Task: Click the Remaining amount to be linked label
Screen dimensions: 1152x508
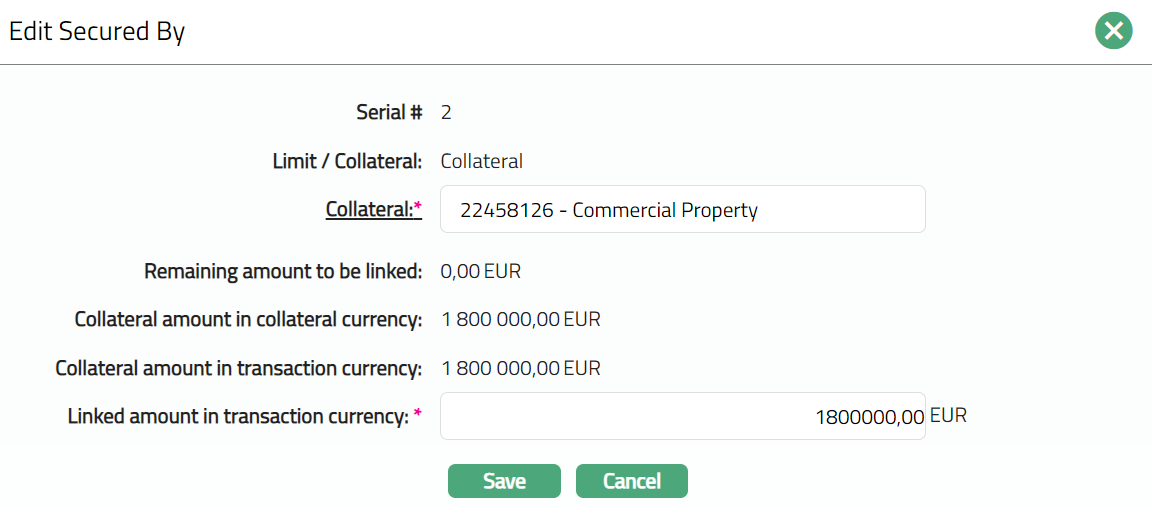Action: coord(283,271)
